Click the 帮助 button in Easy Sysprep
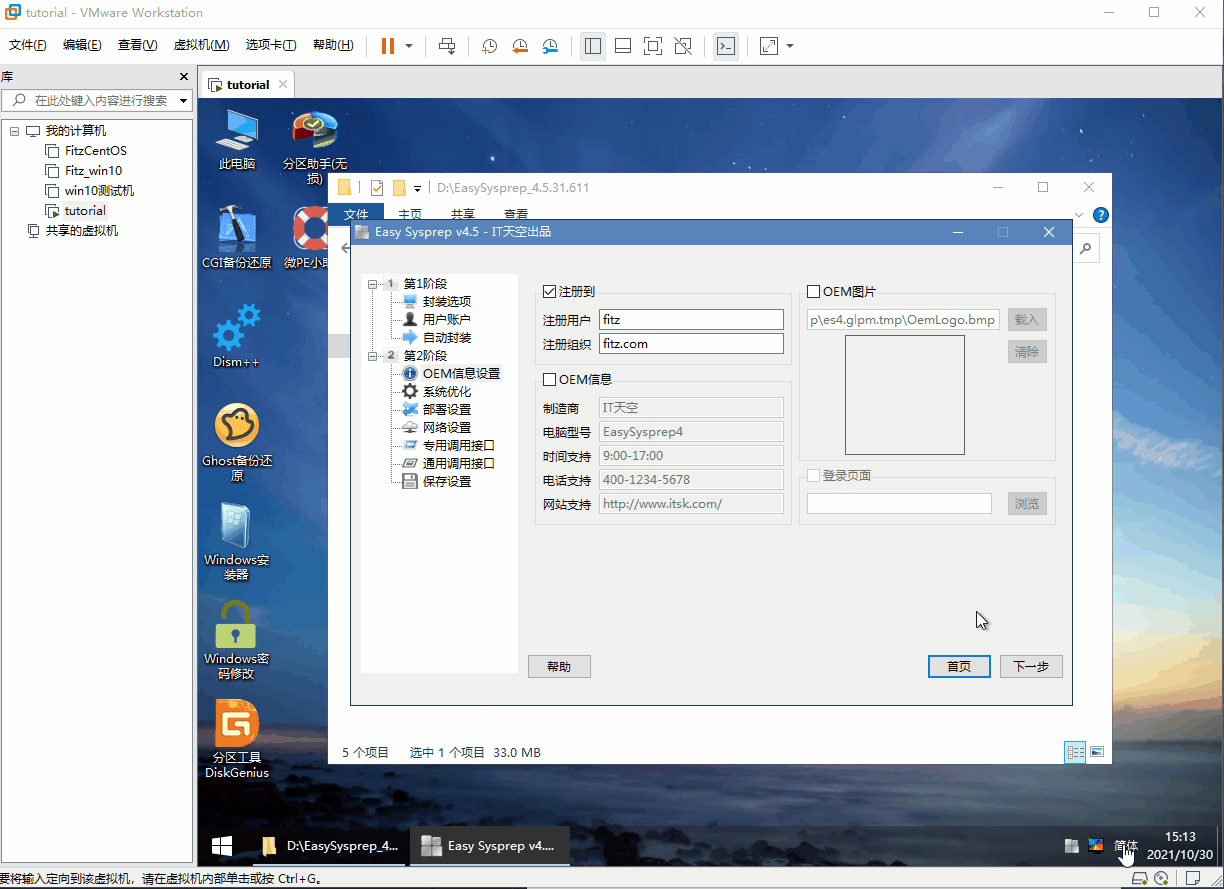Image resolution: width=1224 pixels, height=889 pixels. click(559, 667)
